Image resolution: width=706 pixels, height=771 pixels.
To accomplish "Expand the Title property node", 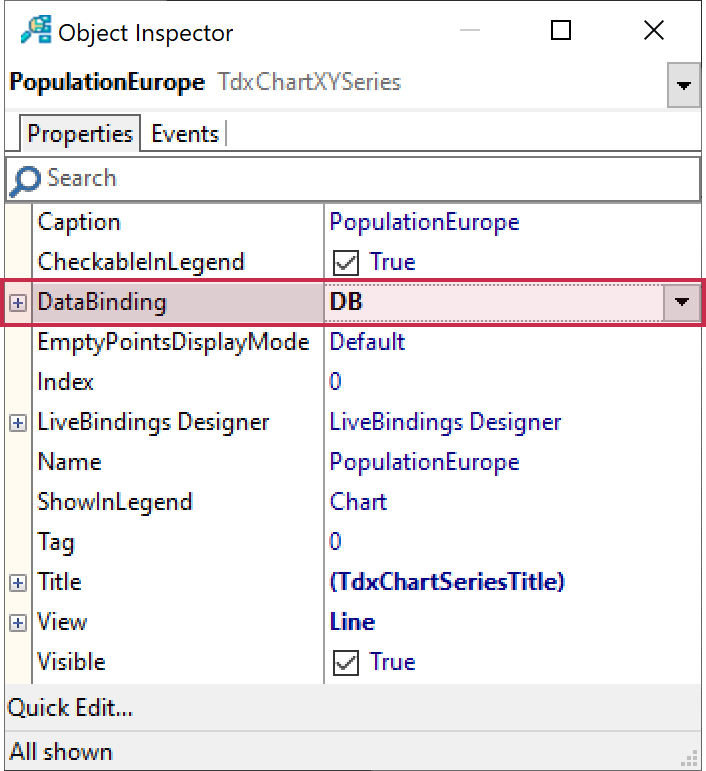I will 18,582.
